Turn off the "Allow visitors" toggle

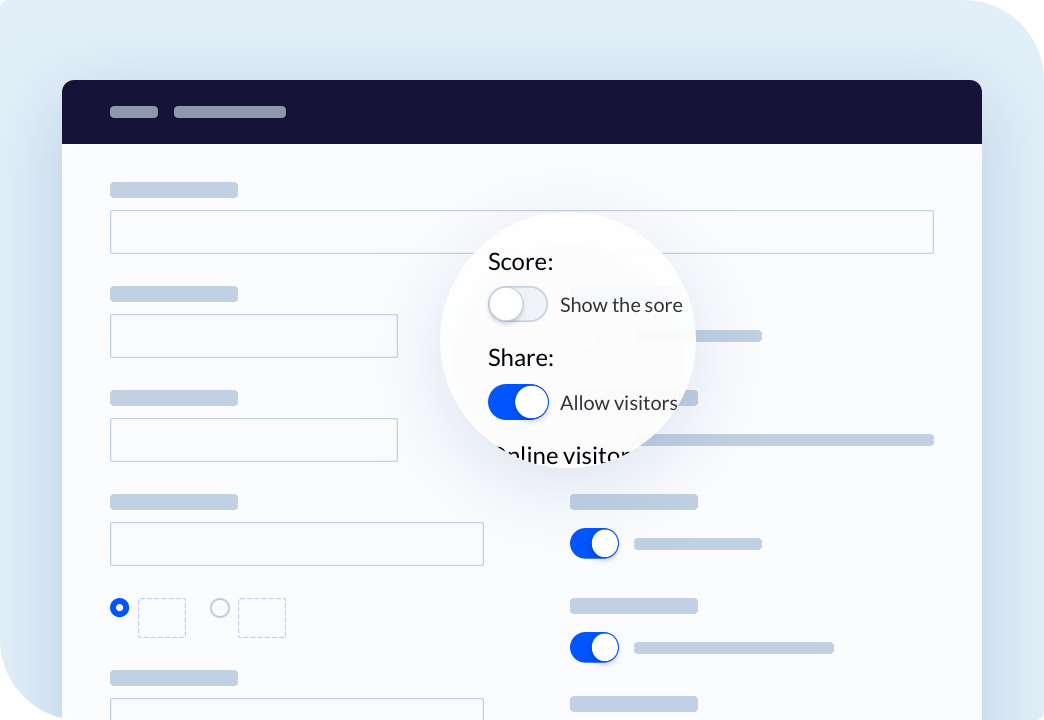tap(518, 402)
